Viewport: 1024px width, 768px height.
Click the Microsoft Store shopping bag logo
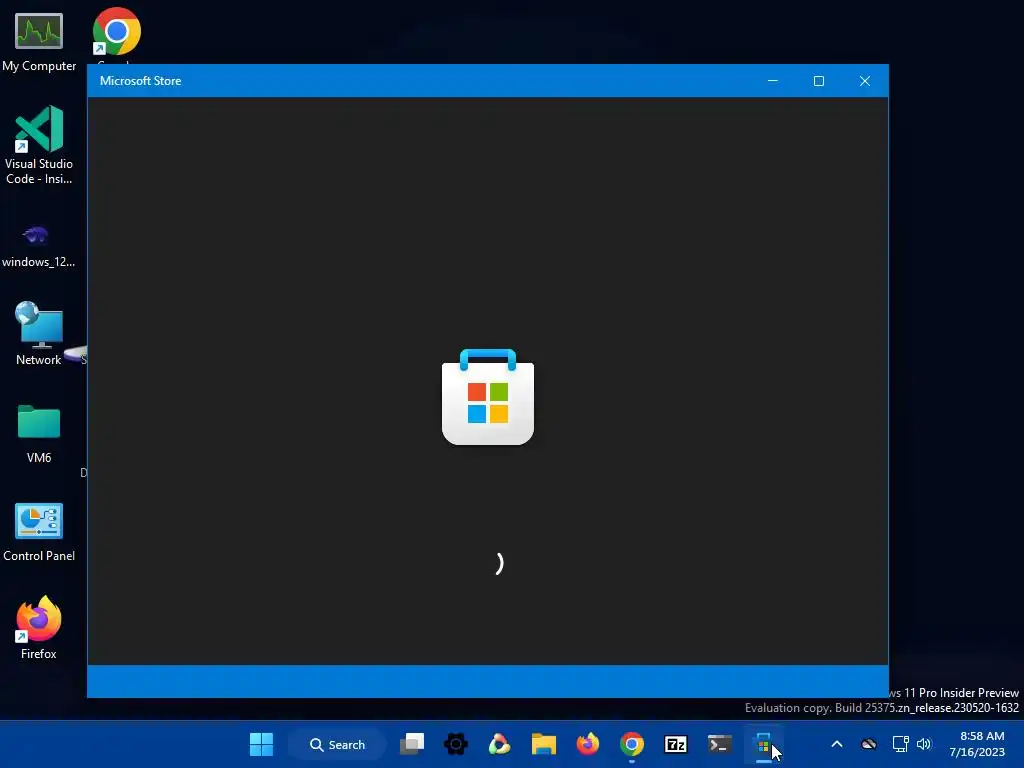(488, 397)
